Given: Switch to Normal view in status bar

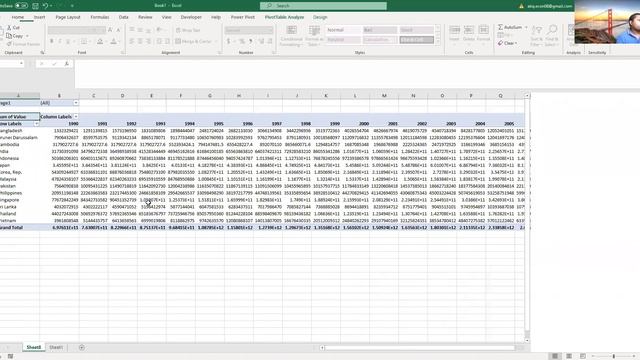Looking at the screenshot, I should (555, 356).
